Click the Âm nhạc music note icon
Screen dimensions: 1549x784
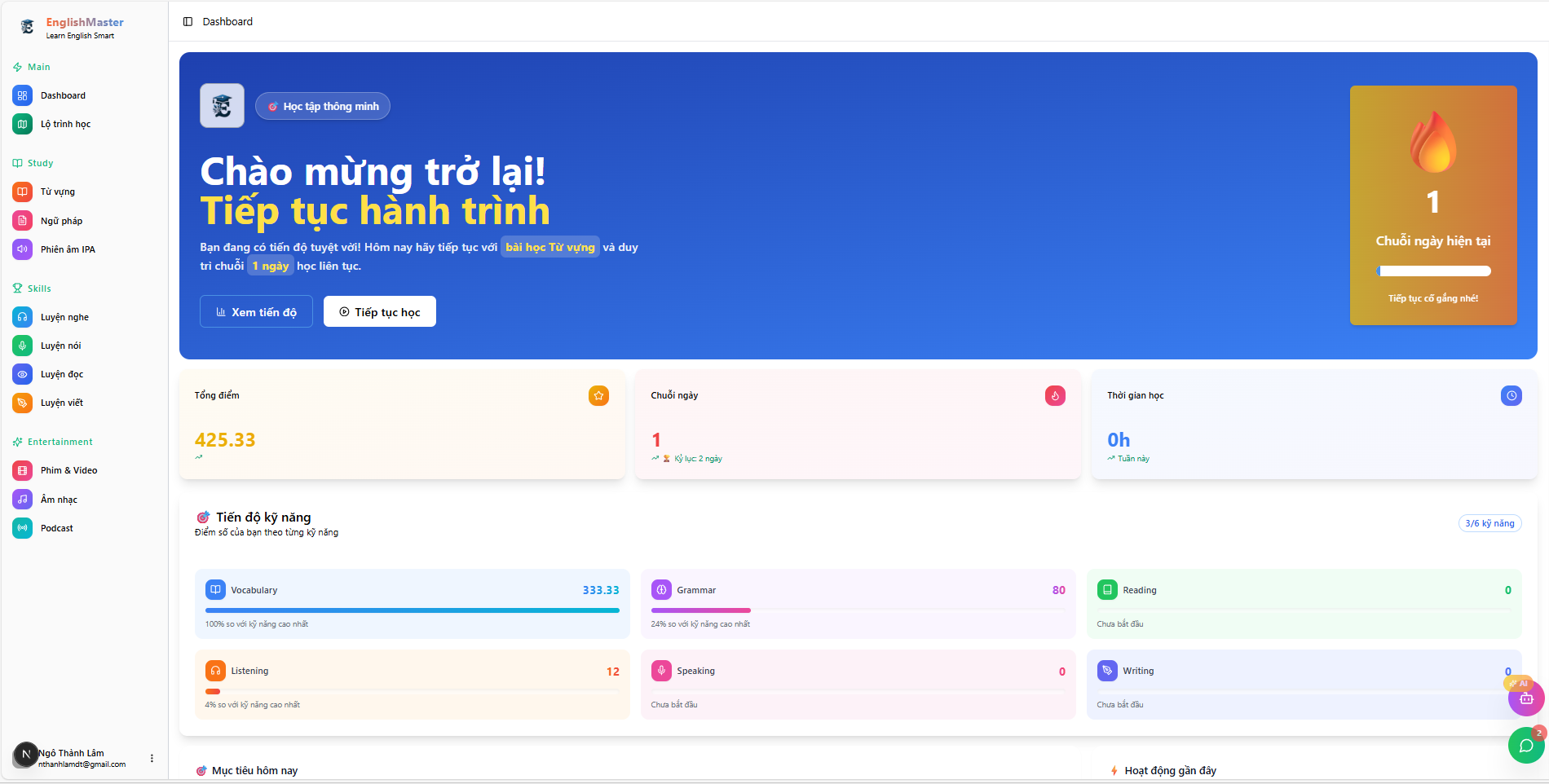click(23, 500)
